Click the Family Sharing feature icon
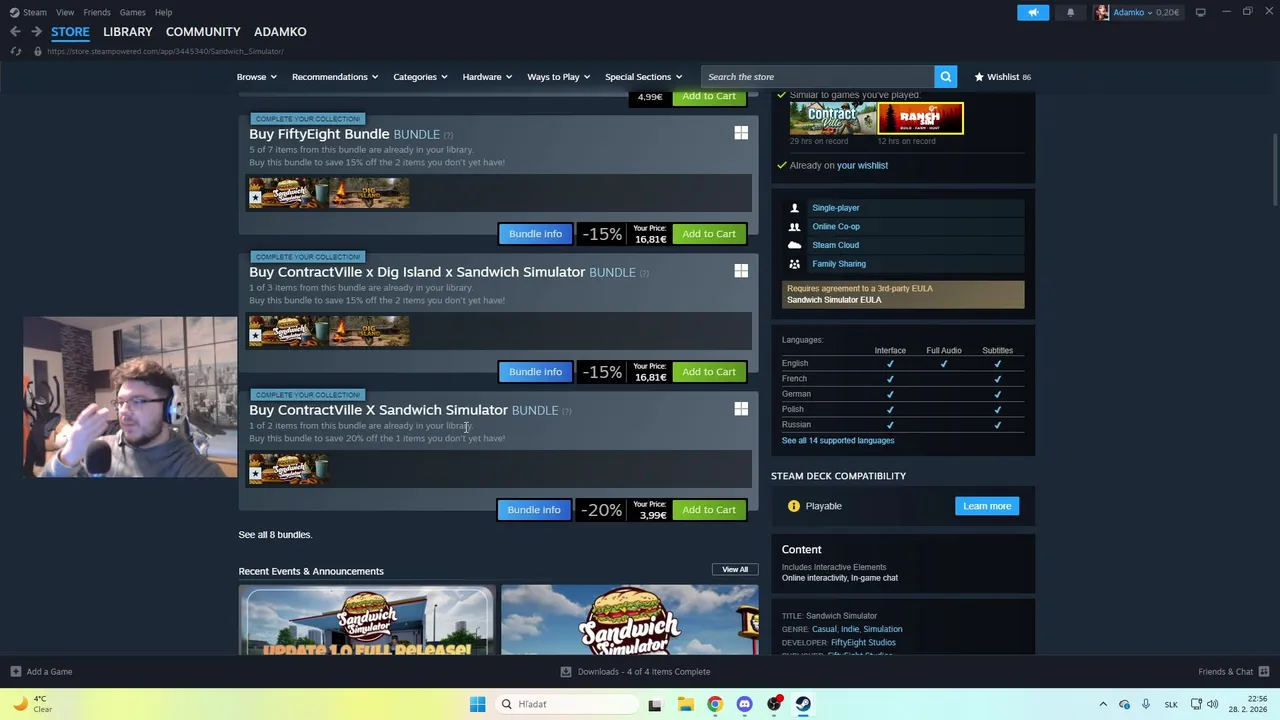The width and height of the screenshot is (1280, 720). click(794, 264)
